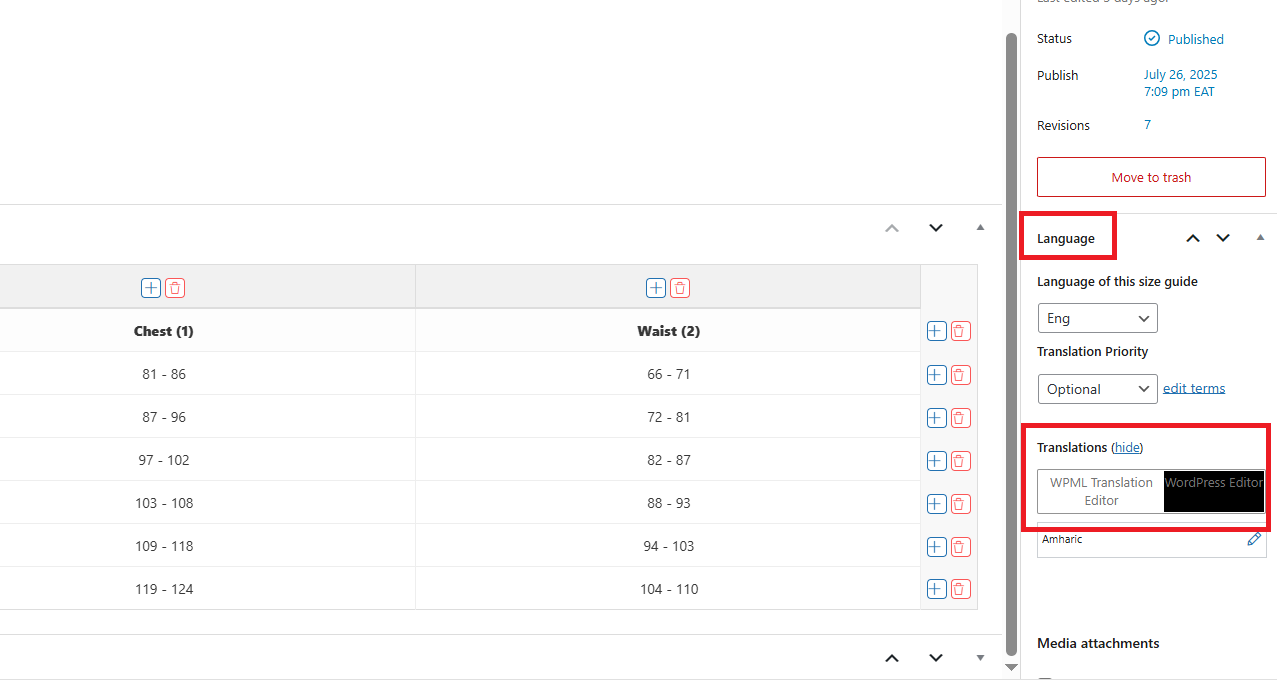This screenshot has width=1277, height=683.
Task: Click the scrollbar down arrow
Action: 1011,667
